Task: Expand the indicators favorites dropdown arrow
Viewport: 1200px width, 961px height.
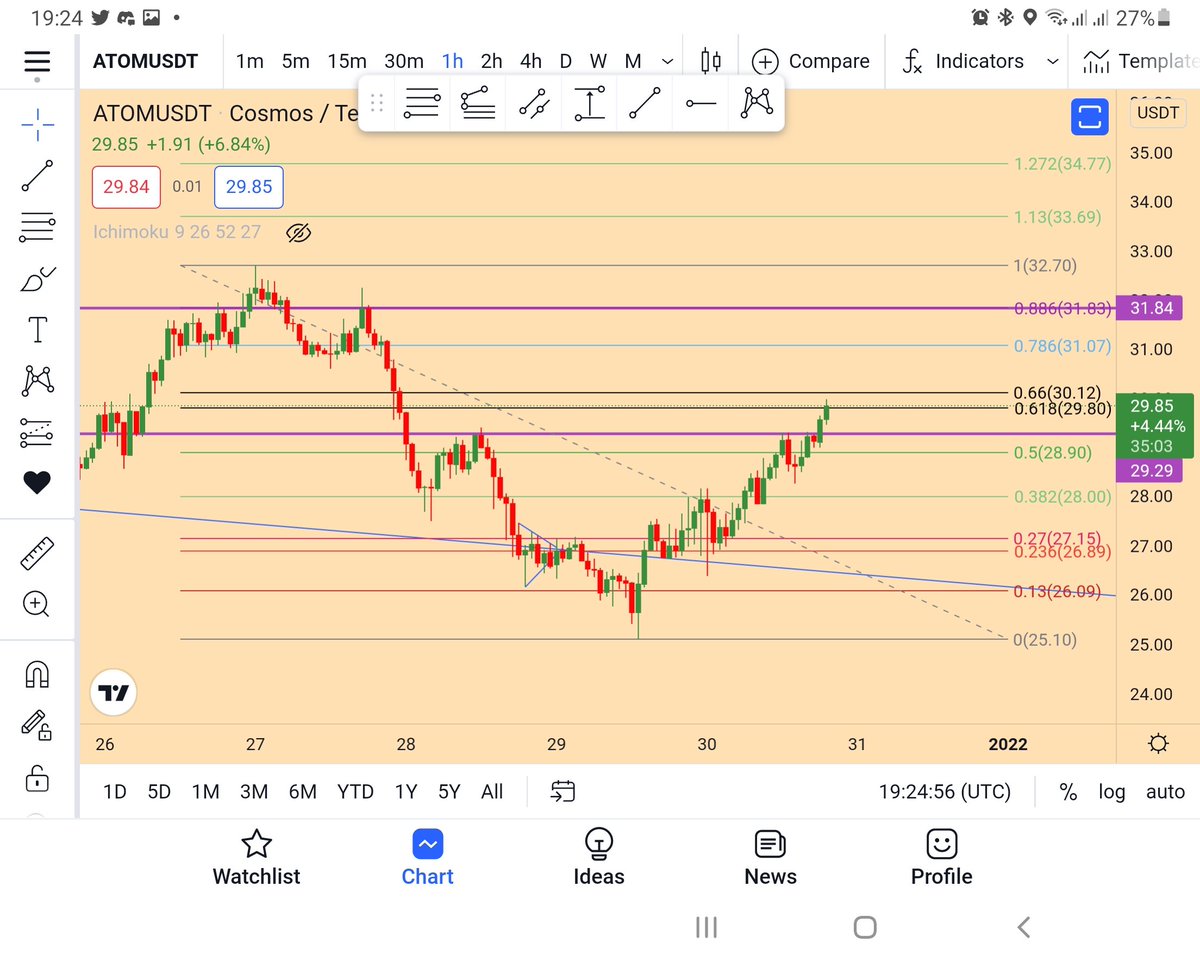Action: click(x=1052, y=61)
